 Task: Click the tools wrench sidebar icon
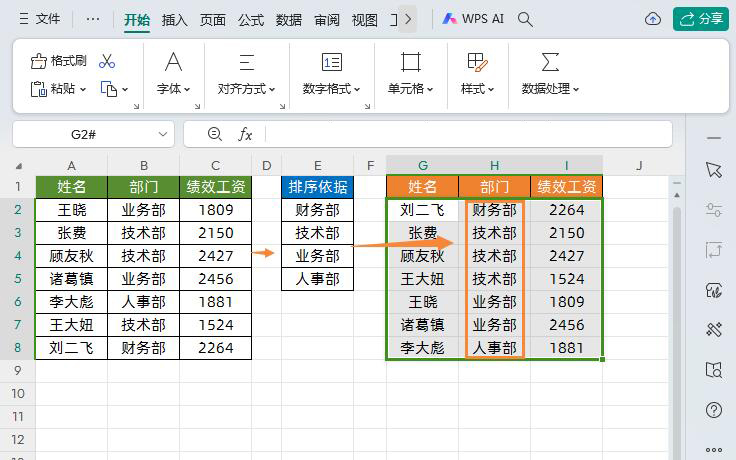point(714,330)
